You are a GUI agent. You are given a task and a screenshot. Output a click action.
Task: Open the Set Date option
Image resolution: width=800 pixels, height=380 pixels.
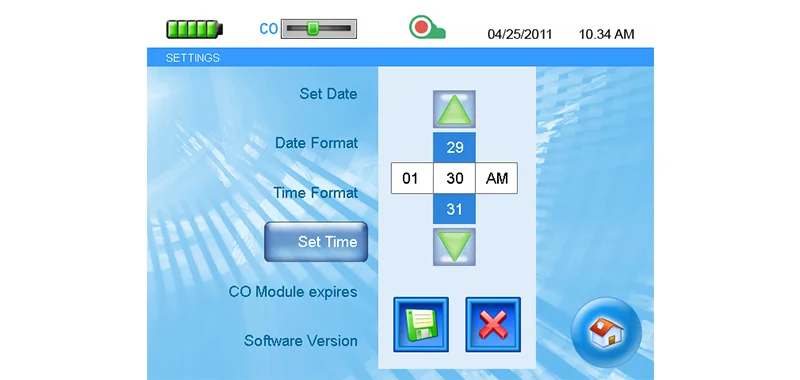328,94
